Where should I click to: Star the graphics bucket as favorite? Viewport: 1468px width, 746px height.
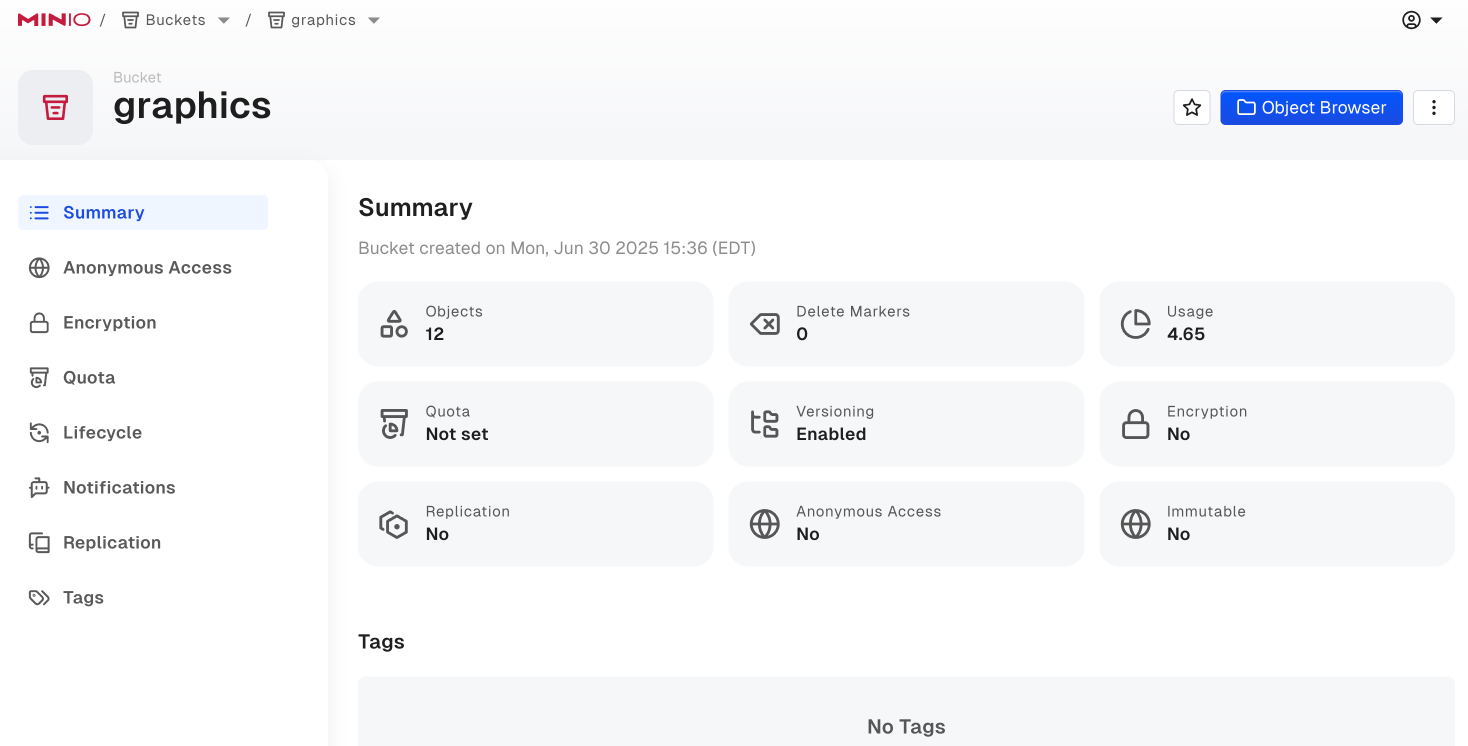tap(1191, 108)
